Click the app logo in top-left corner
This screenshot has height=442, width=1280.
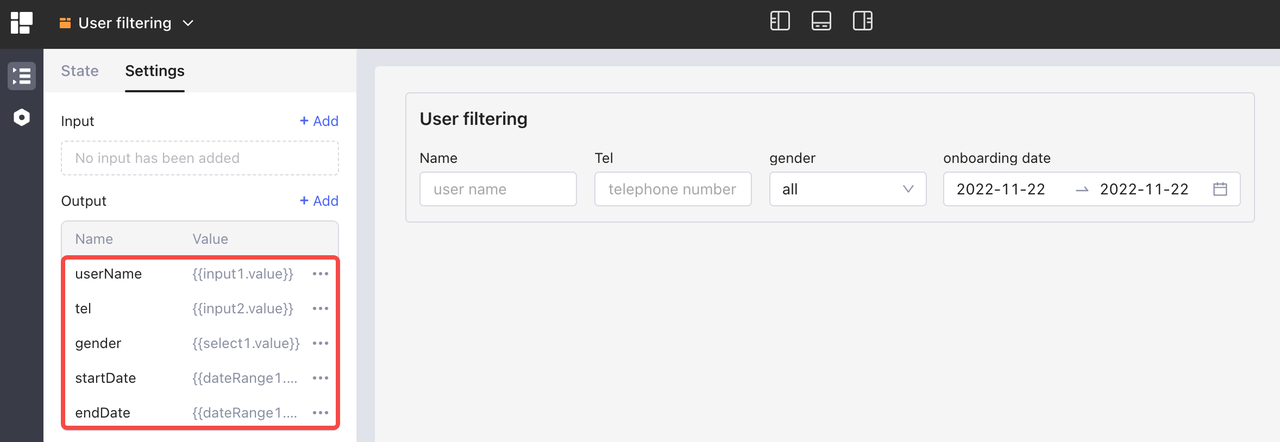tap(21, 22)
